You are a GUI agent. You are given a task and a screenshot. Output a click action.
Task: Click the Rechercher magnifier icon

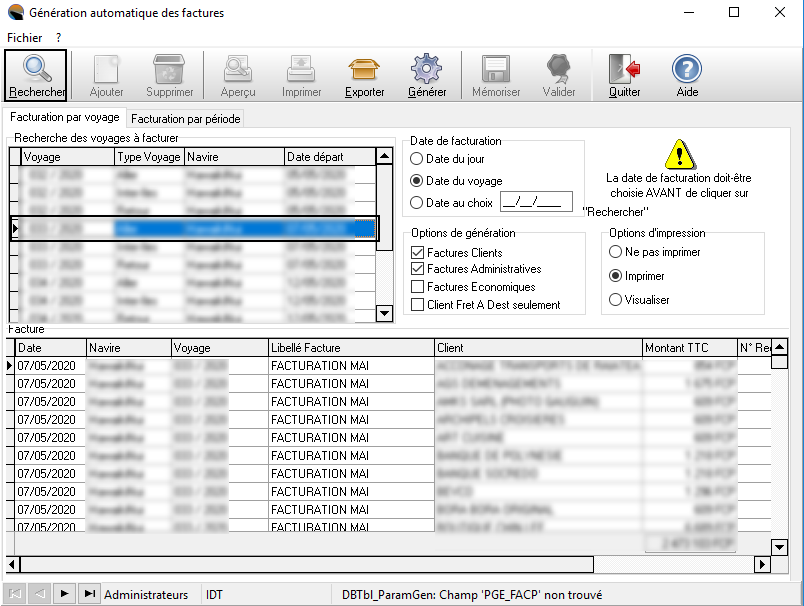coord(37,69)
